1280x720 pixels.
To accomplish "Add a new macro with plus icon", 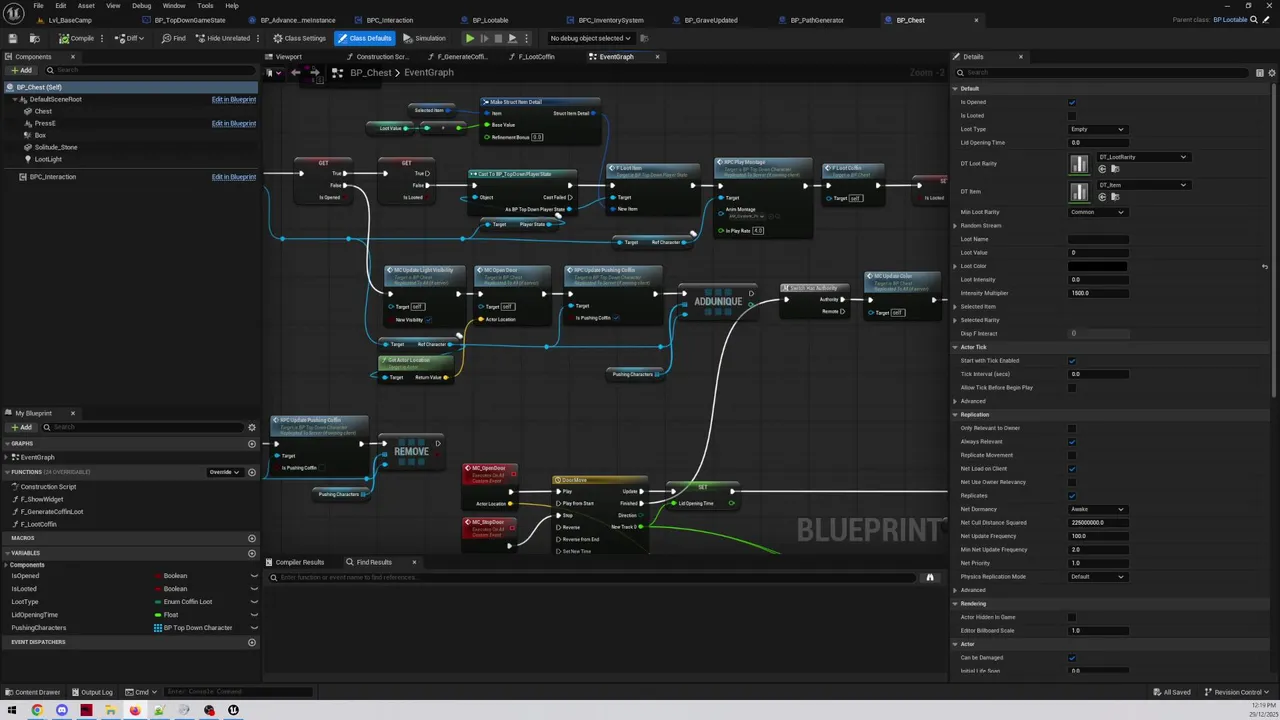I will click(x=251, y=538).
